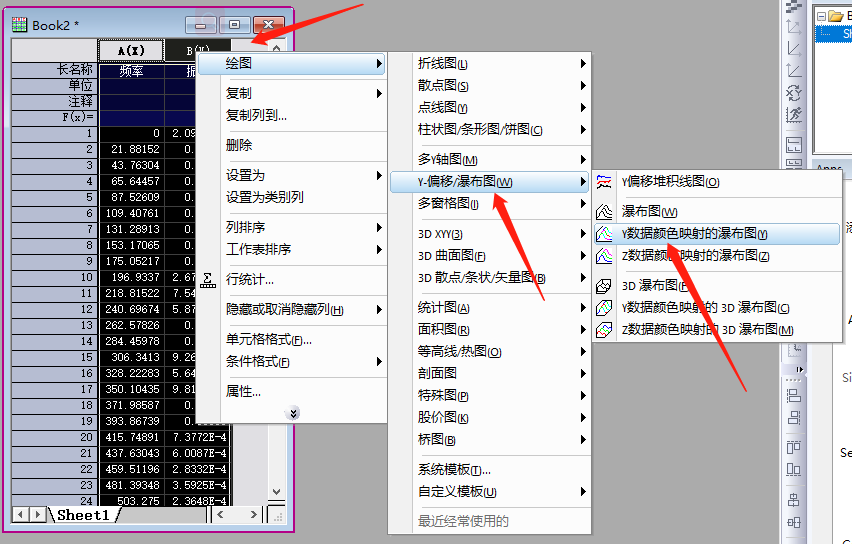852x544 pixels.
Task: Click the Align Top objects icon
Action: (x=794, y=447)
